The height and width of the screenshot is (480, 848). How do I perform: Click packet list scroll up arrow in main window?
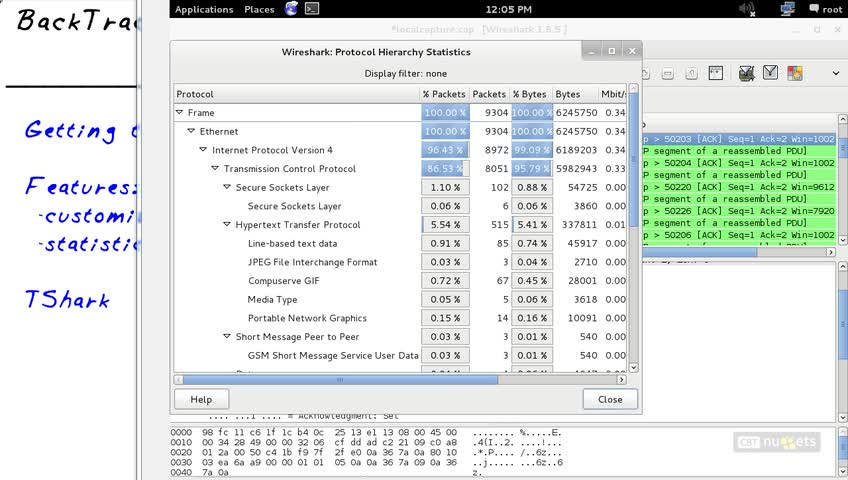point(843,118)
